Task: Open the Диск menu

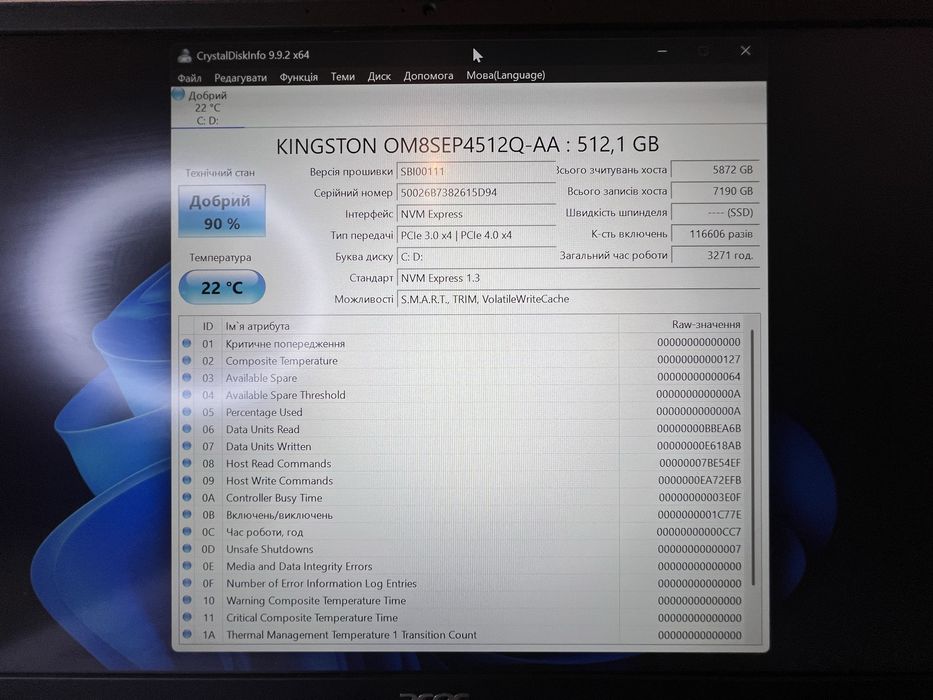Action: click(379, 76)
